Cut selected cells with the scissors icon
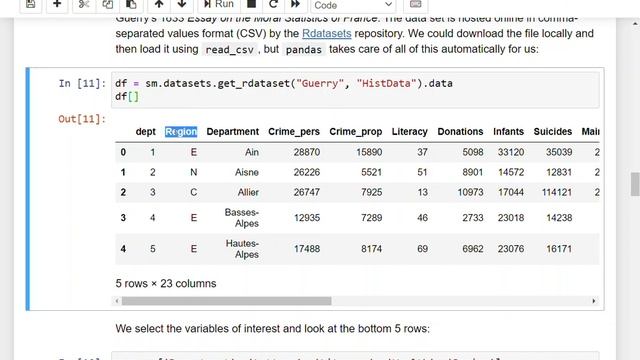The image size is (640, 360). (84, 4)
